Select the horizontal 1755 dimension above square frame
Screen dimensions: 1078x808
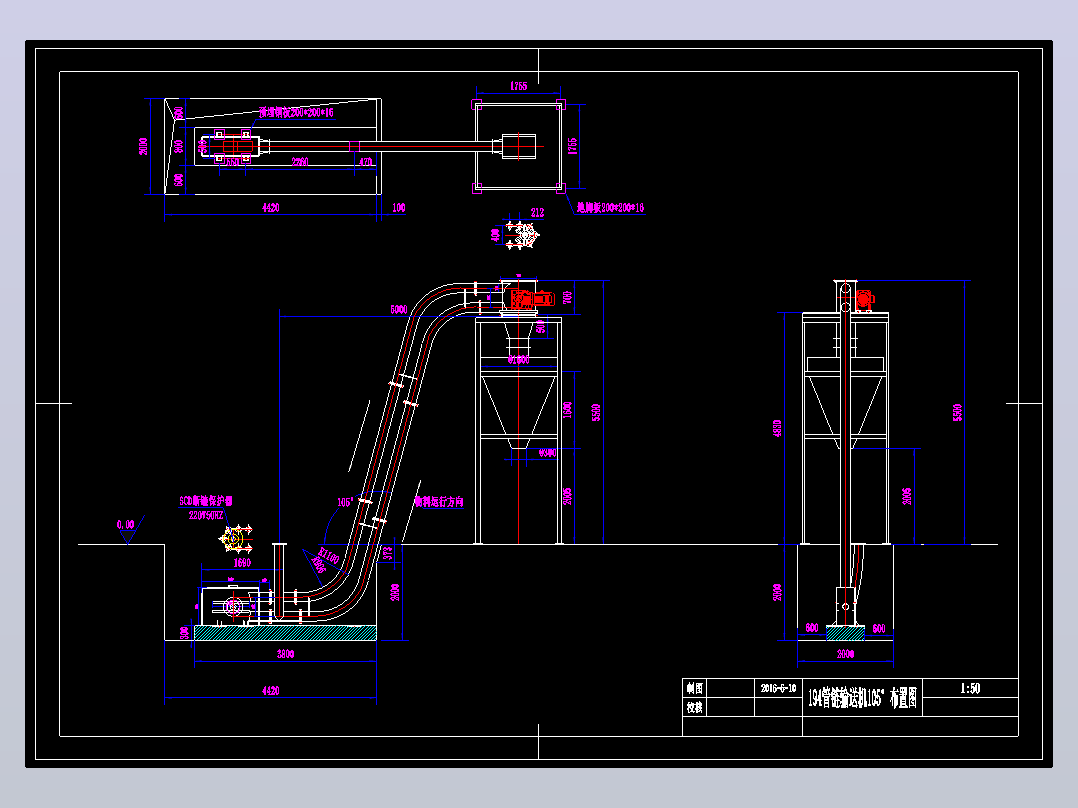tap(518, 86)
